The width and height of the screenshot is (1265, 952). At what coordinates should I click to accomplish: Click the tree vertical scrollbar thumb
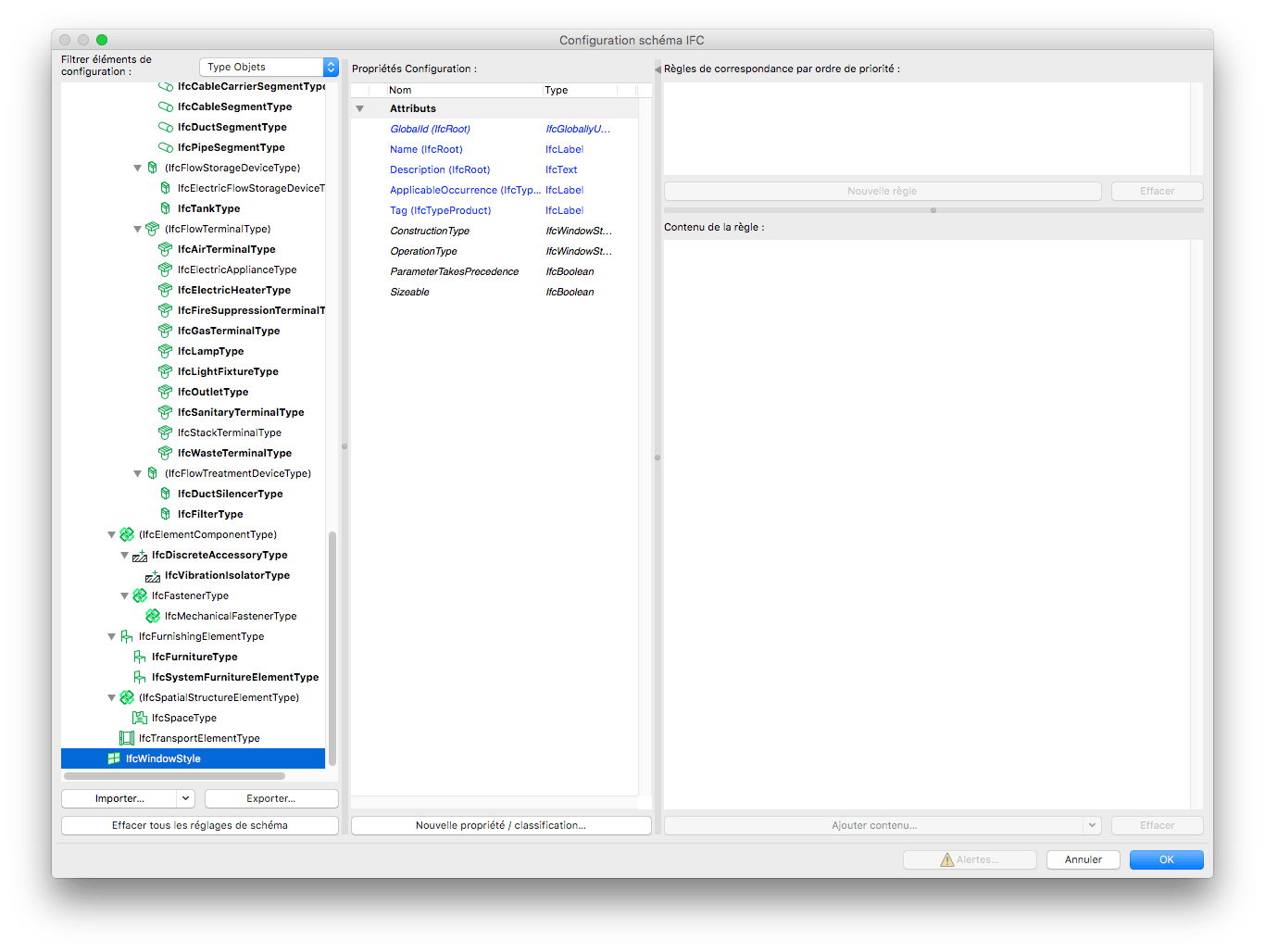(332, 647)
